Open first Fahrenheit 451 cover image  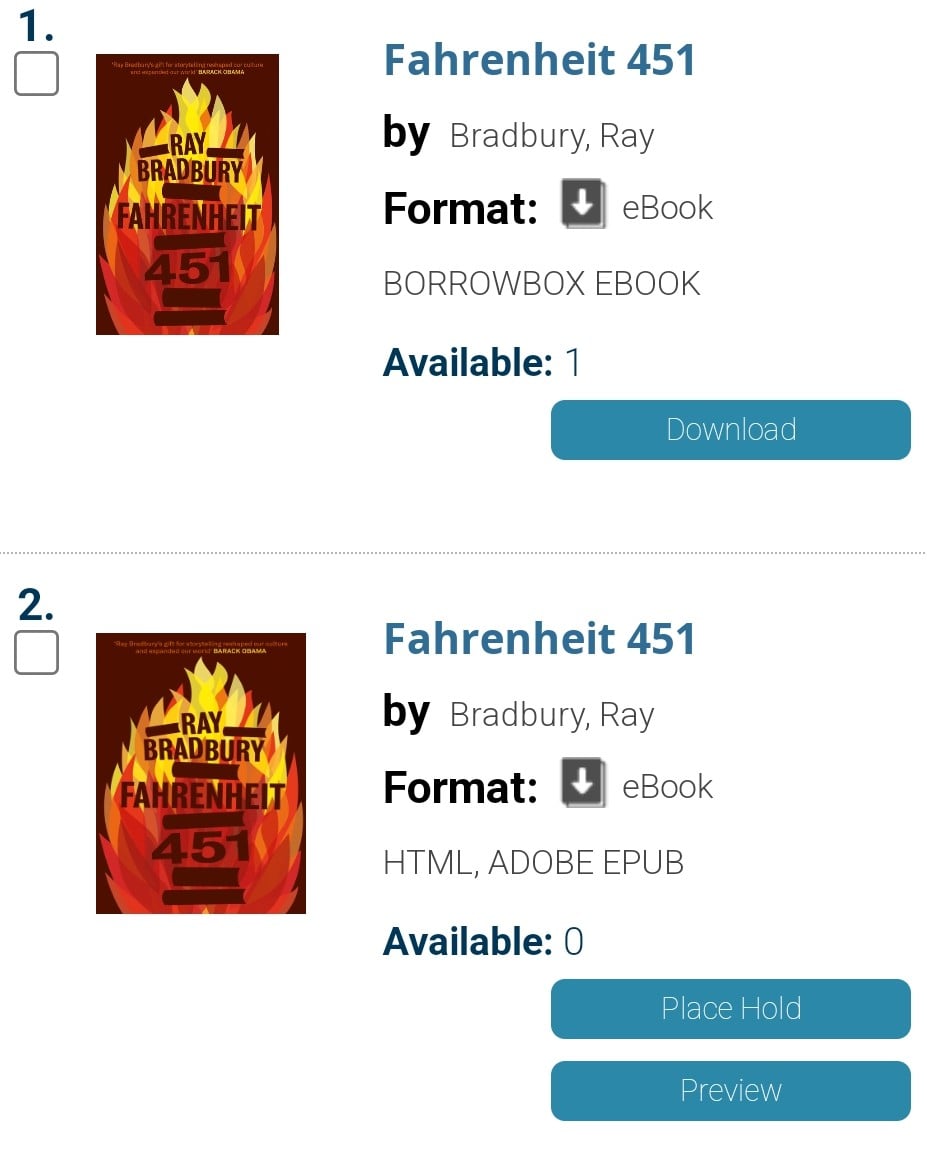coord(187,195)
